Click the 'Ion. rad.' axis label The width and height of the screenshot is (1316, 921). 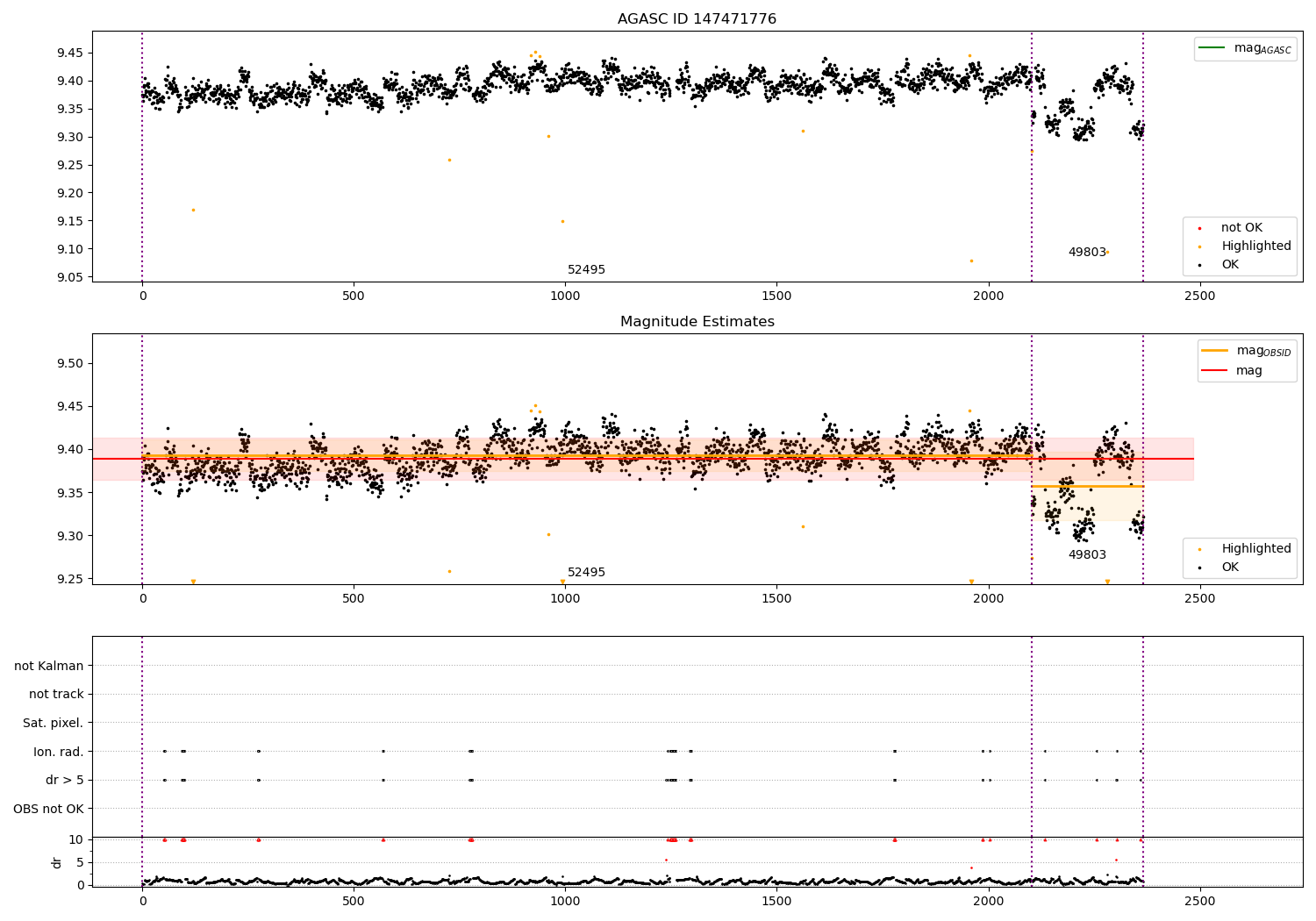coord(59,752)
